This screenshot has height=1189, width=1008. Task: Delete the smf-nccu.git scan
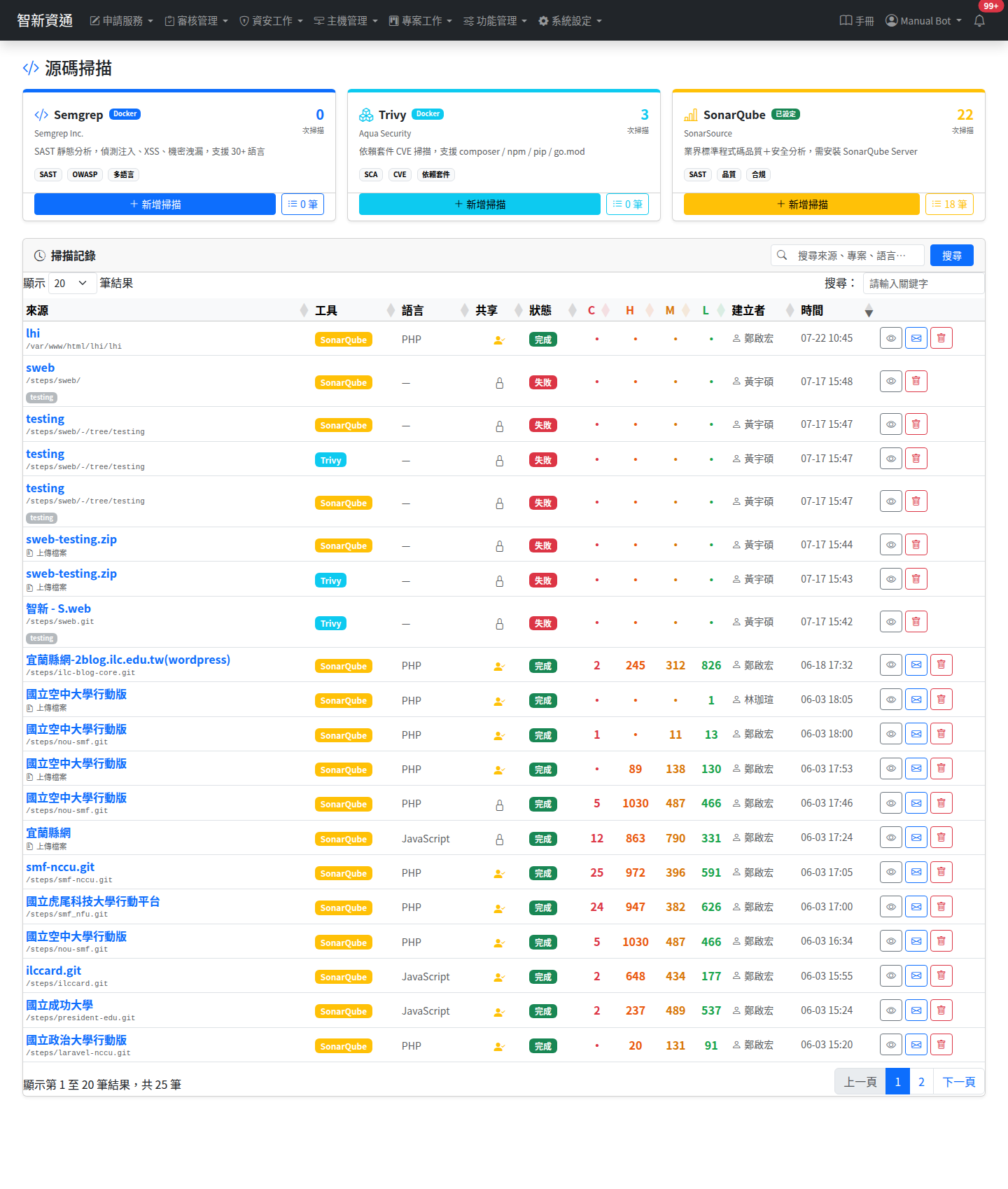pyautogui.click(x=941, y=872)
